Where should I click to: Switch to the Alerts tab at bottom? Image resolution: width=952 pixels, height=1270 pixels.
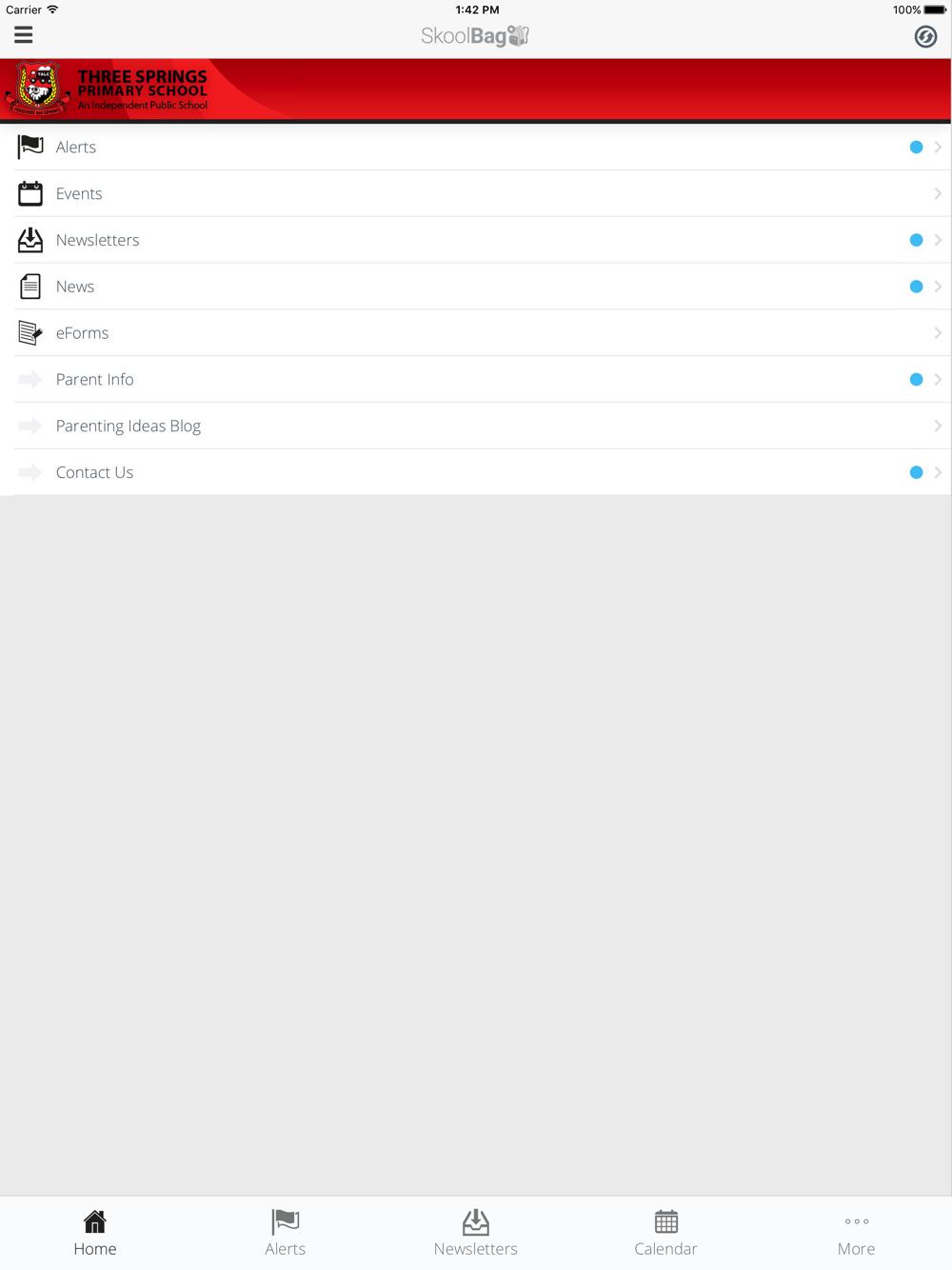[286, 1233]
